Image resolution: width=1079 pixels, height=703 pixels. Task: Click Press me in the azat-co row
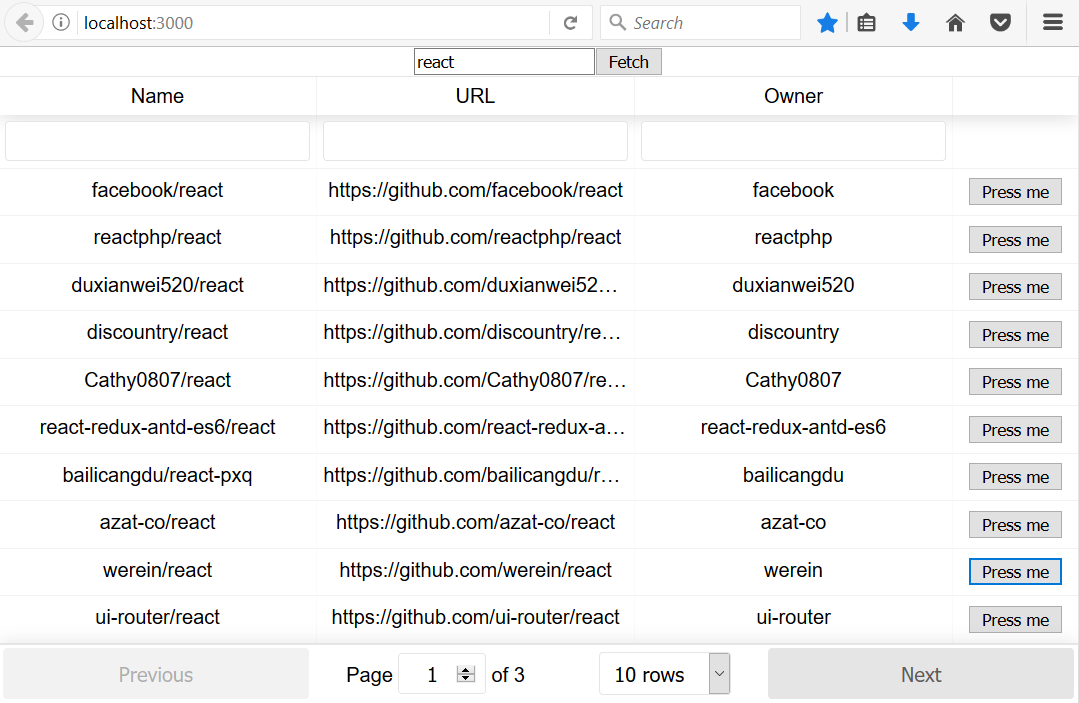click(1015, 525)
